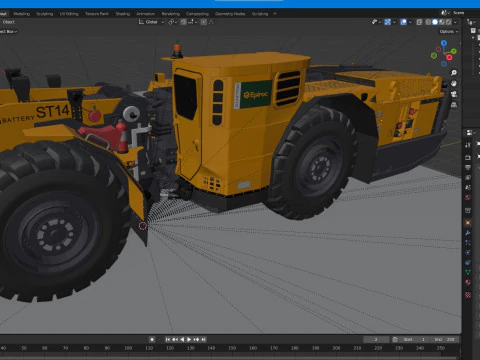Jump to the timeline end frame
The height and width of the screenshot is (360, 480).
point(203,339)
